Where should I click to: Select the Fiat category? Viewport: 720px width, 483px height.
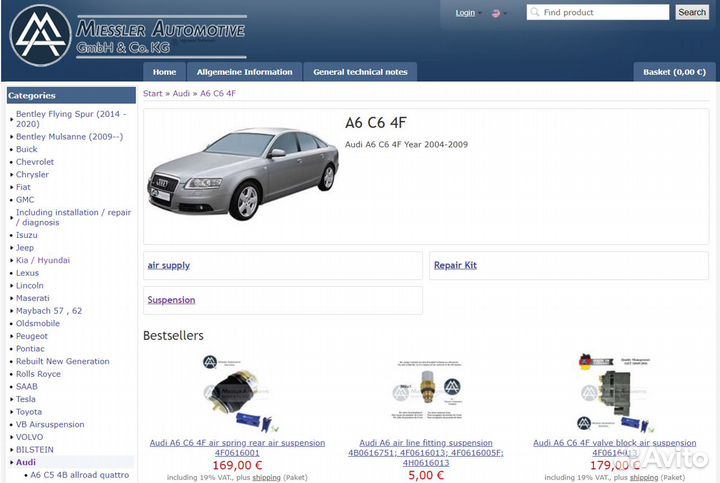point(23,187)
